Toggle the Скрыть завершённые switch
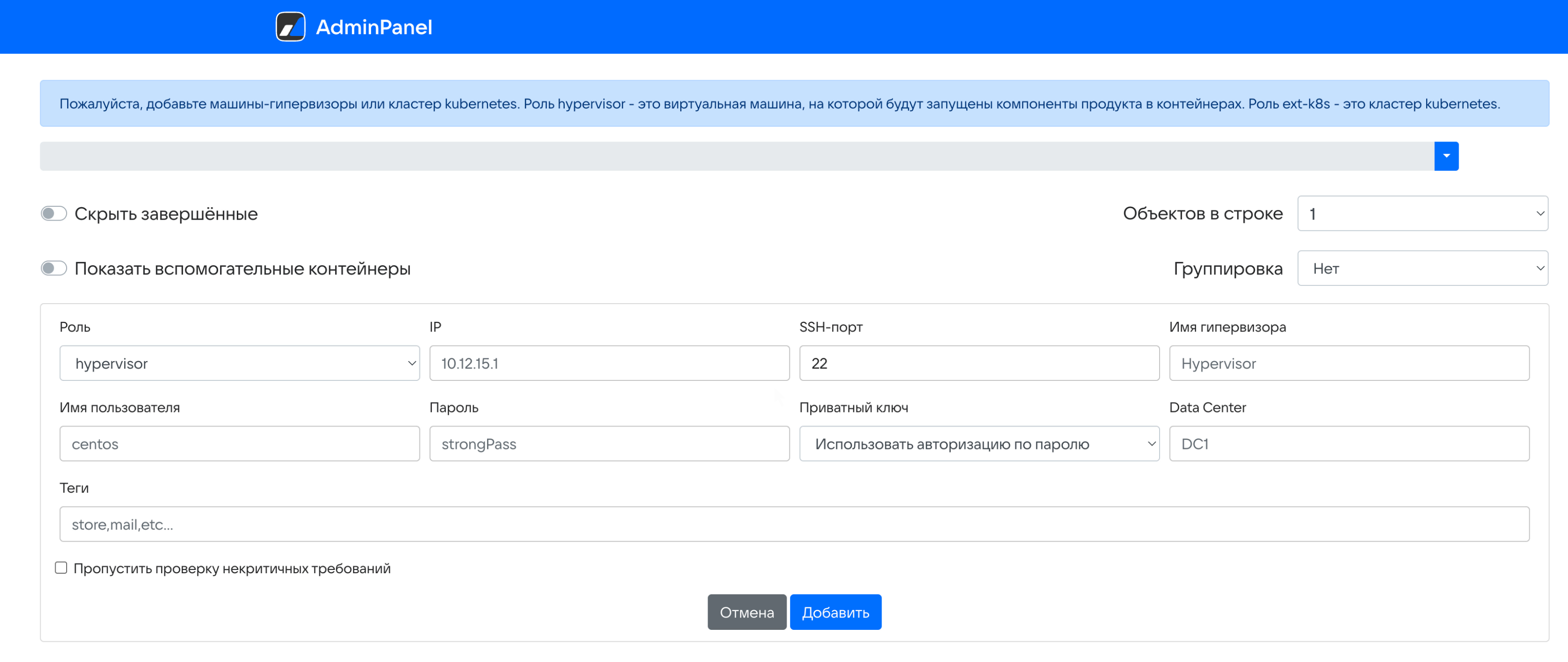Screen dimensions: 1568x662 (54, 214)
